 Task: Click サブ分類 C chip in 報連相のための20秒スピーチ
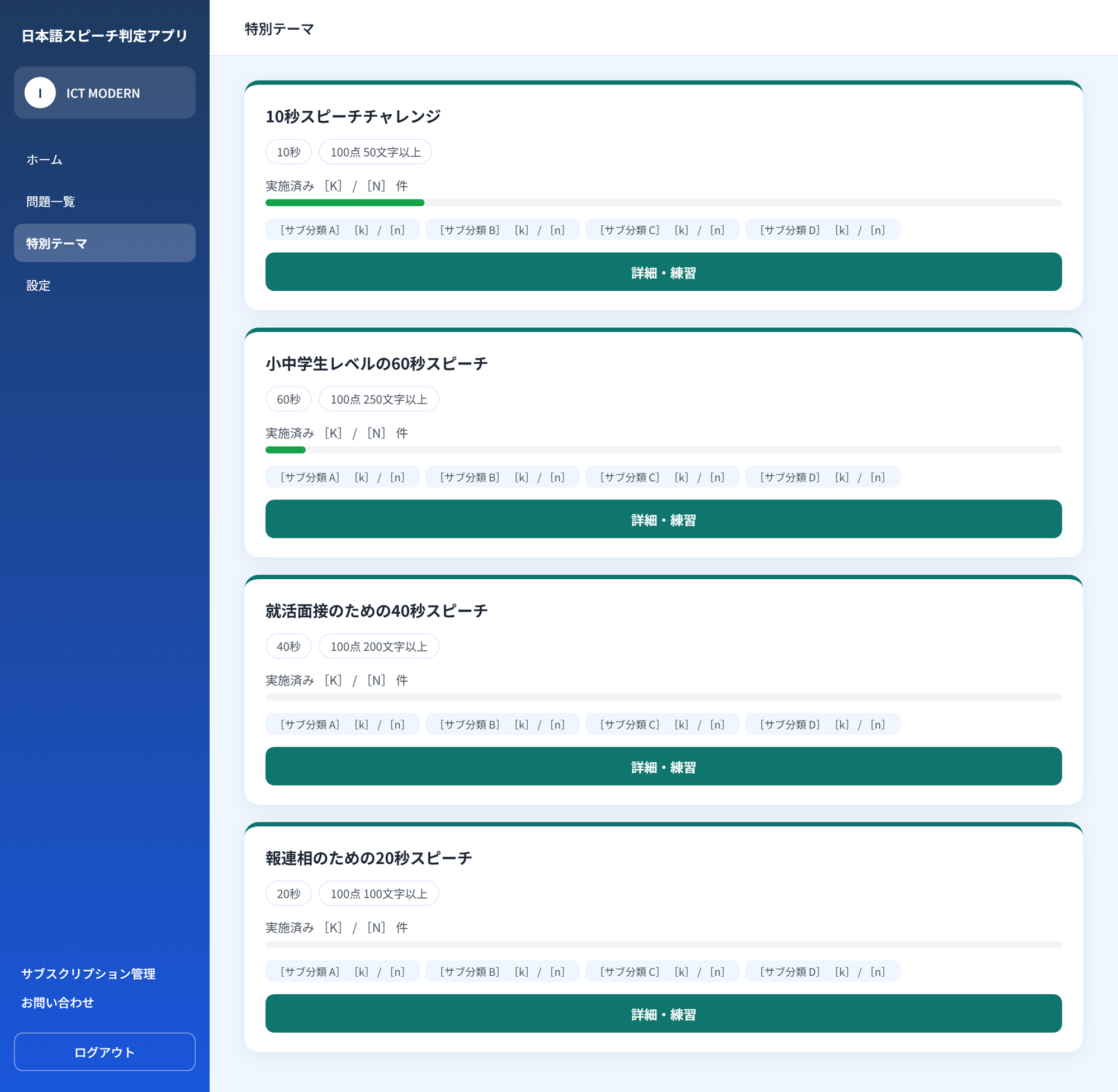(662, 972)
